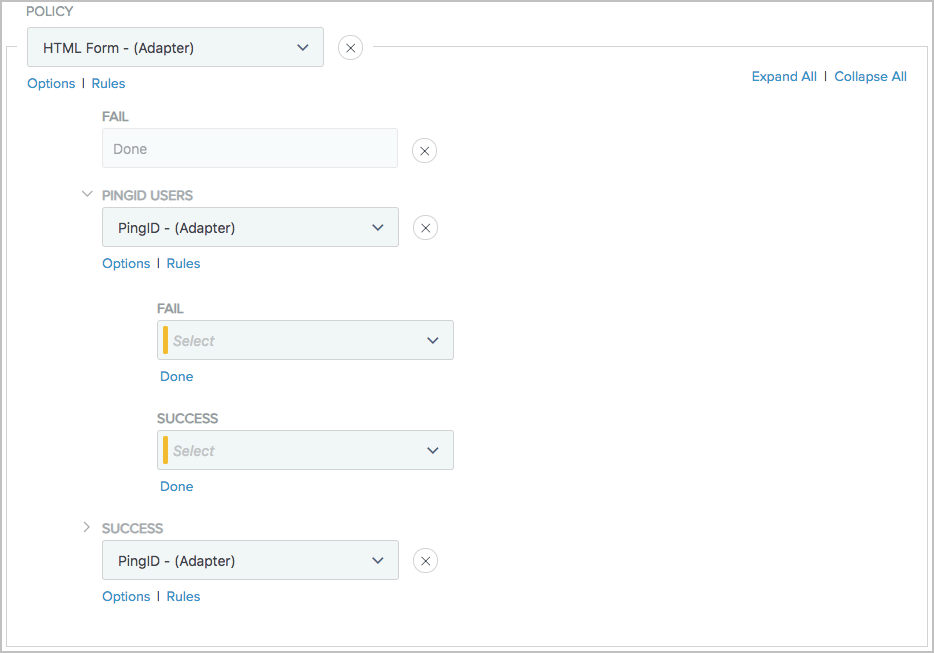Open the PingID dropdown under PINGID USERS
934x653 pixels.
(x=379, y=227)
